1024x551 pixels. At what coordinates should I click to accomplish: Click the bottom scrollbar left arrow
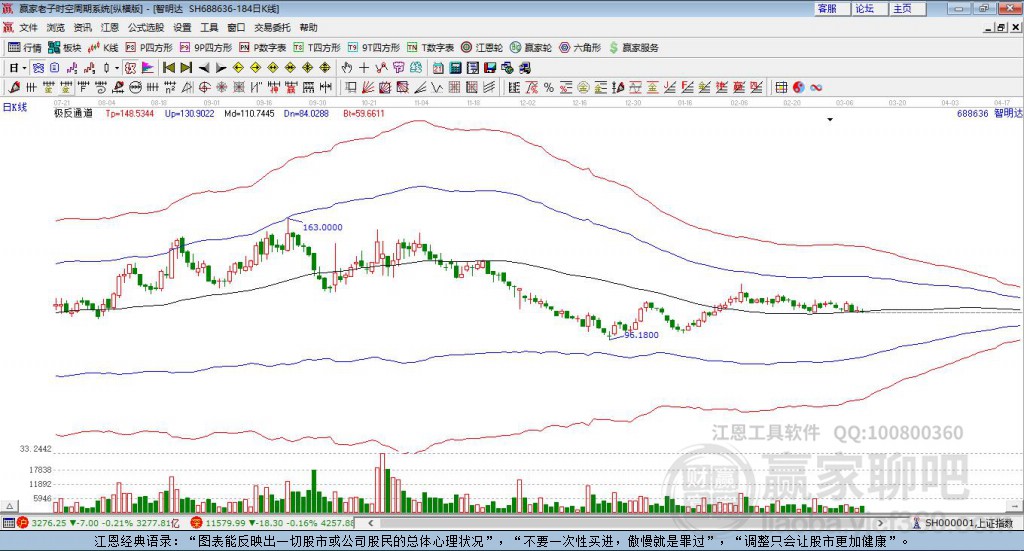pos(370,523)
